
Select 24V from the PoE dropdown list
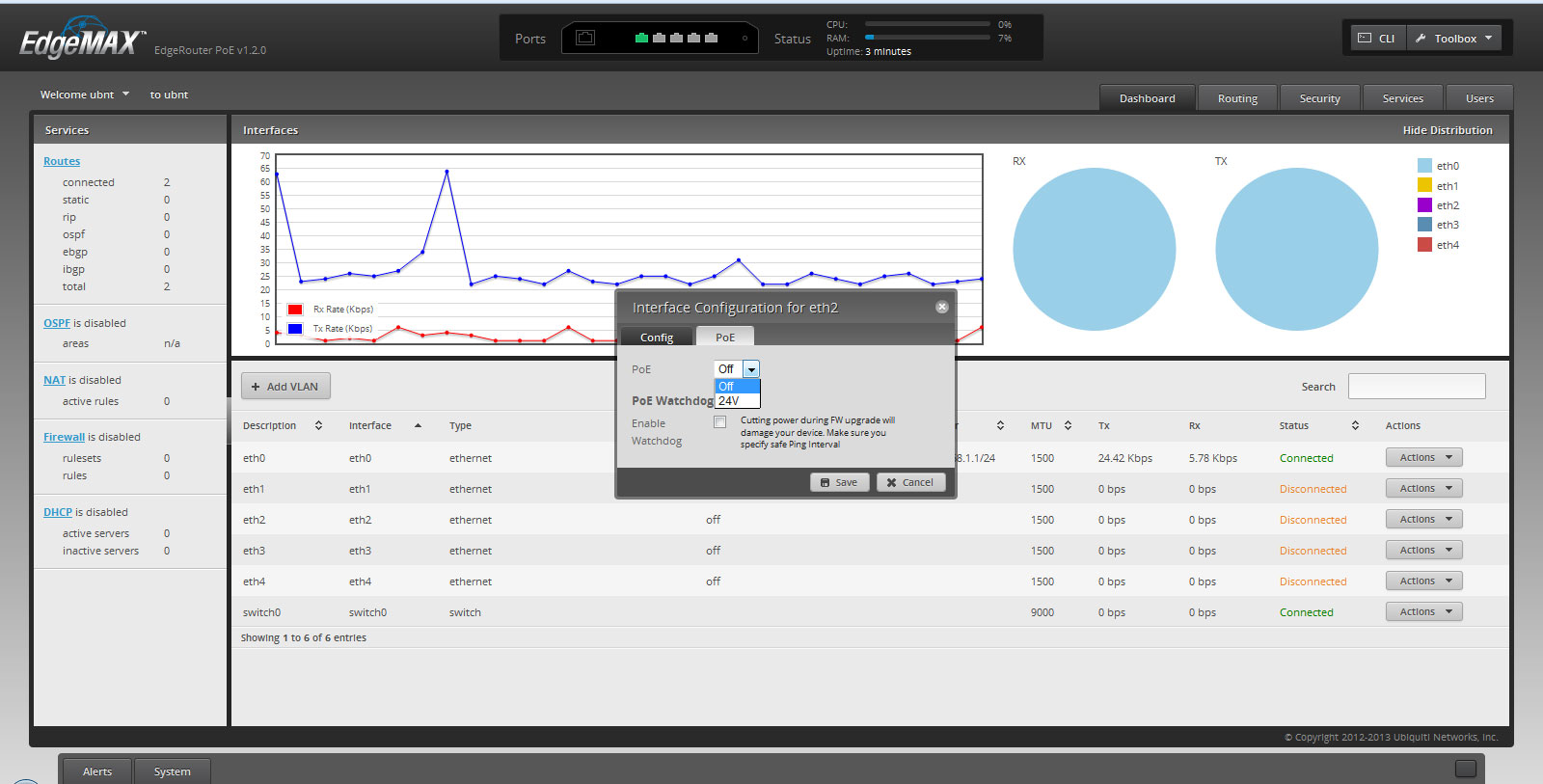[x=730, y=401]
